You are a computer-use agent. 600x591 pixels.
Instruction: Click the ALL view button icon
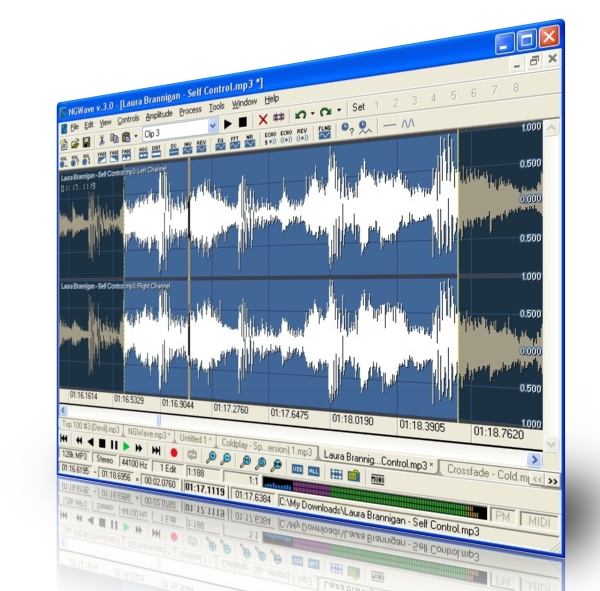tap(314, 471)
